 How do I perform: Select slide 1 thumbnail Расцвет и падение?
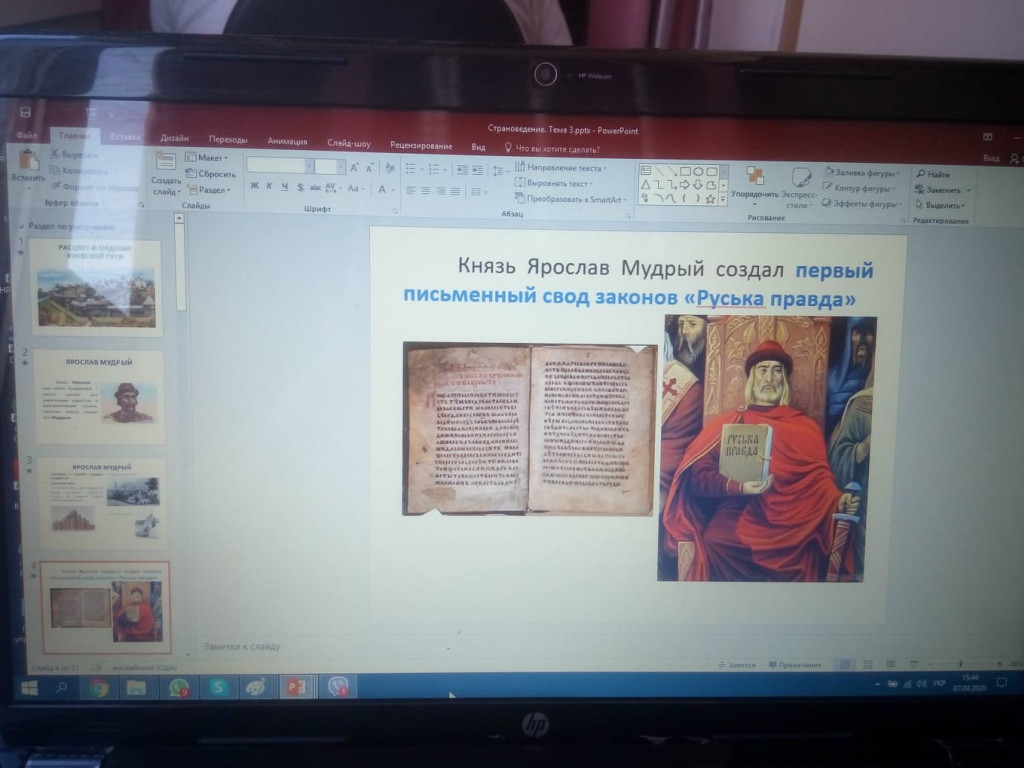96,287
